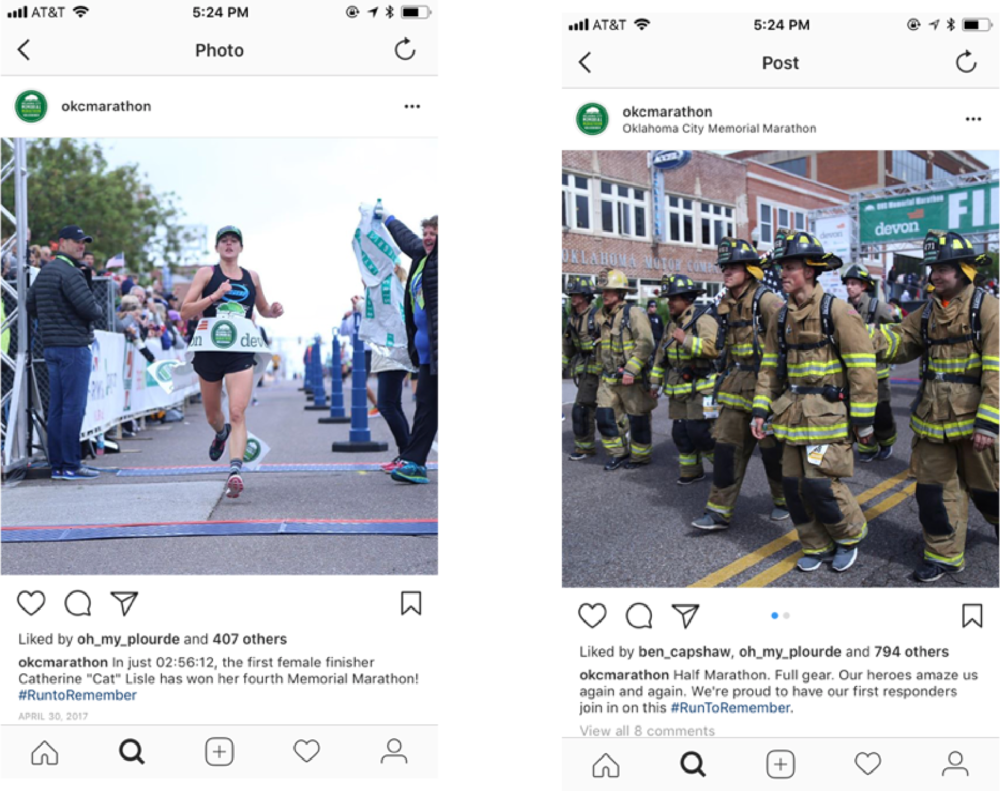Open search magnifier in left phone
1000x791 pixels.
132,751
